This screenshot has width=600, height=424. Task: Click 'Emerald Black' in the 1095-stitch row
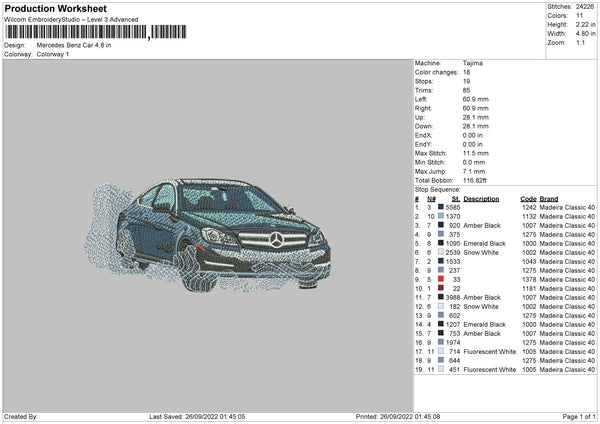[x=484, y=243]
